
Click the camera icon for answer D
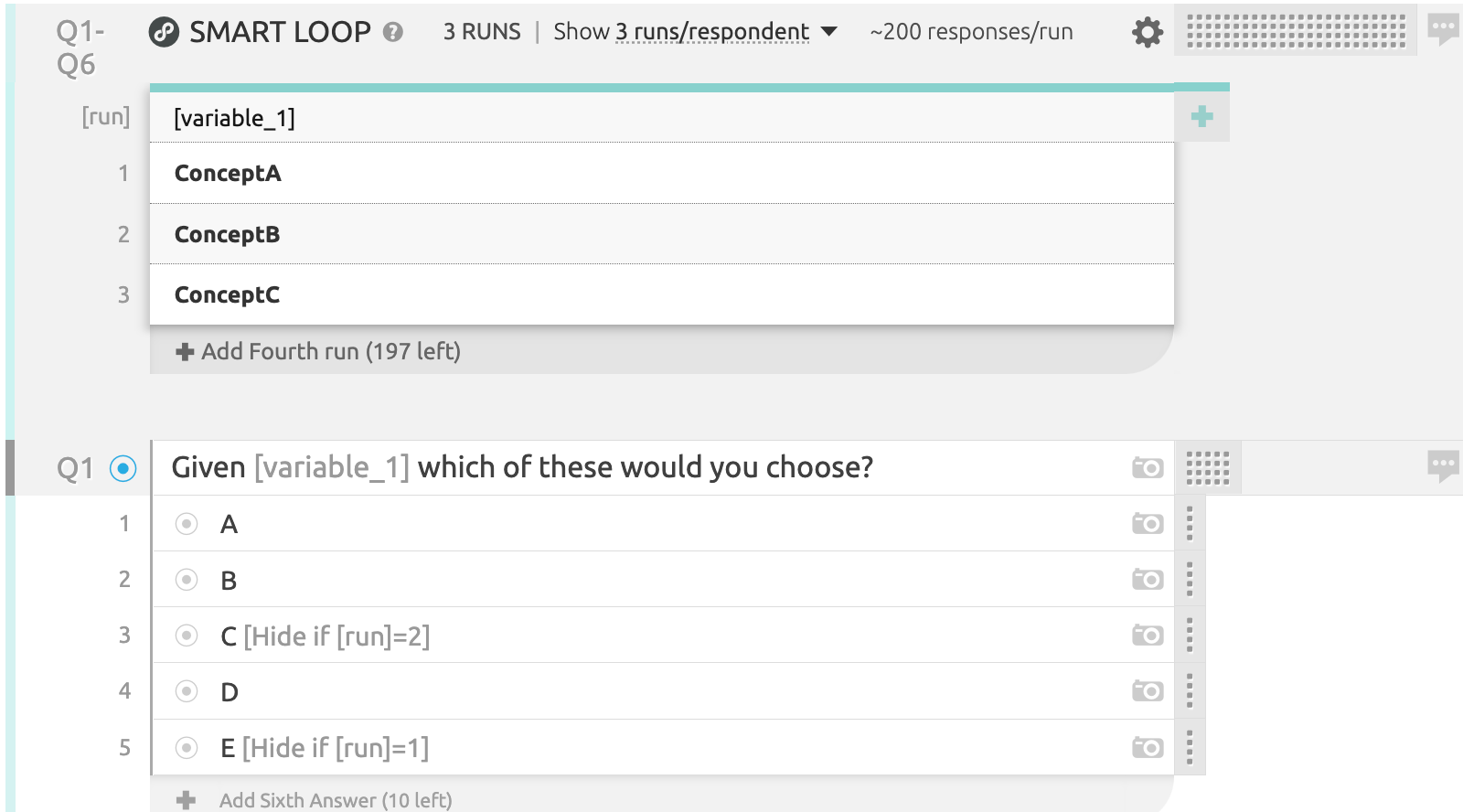(1148, 691)
